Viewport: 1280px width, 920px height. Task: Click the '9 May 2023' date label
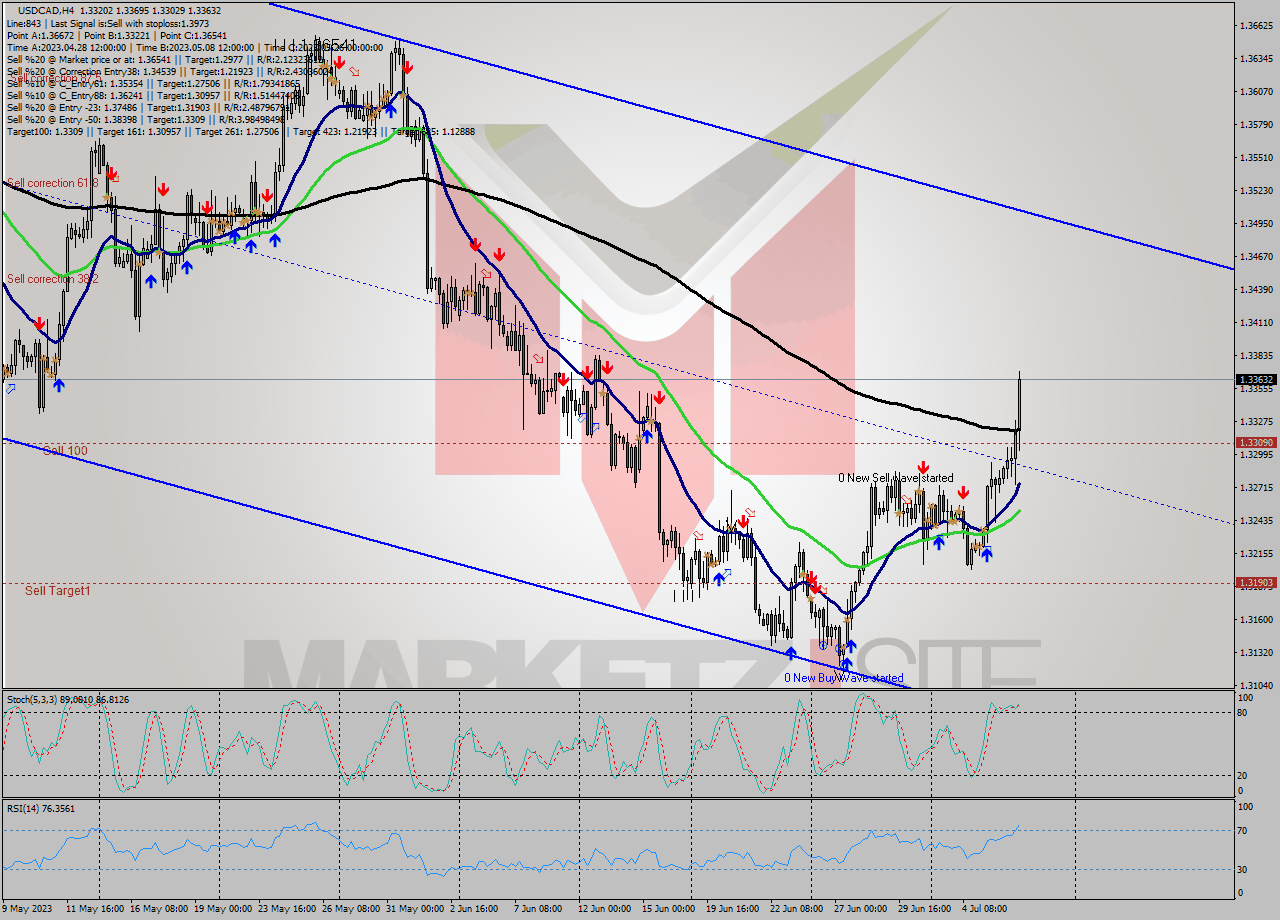(x=29, y=909)
